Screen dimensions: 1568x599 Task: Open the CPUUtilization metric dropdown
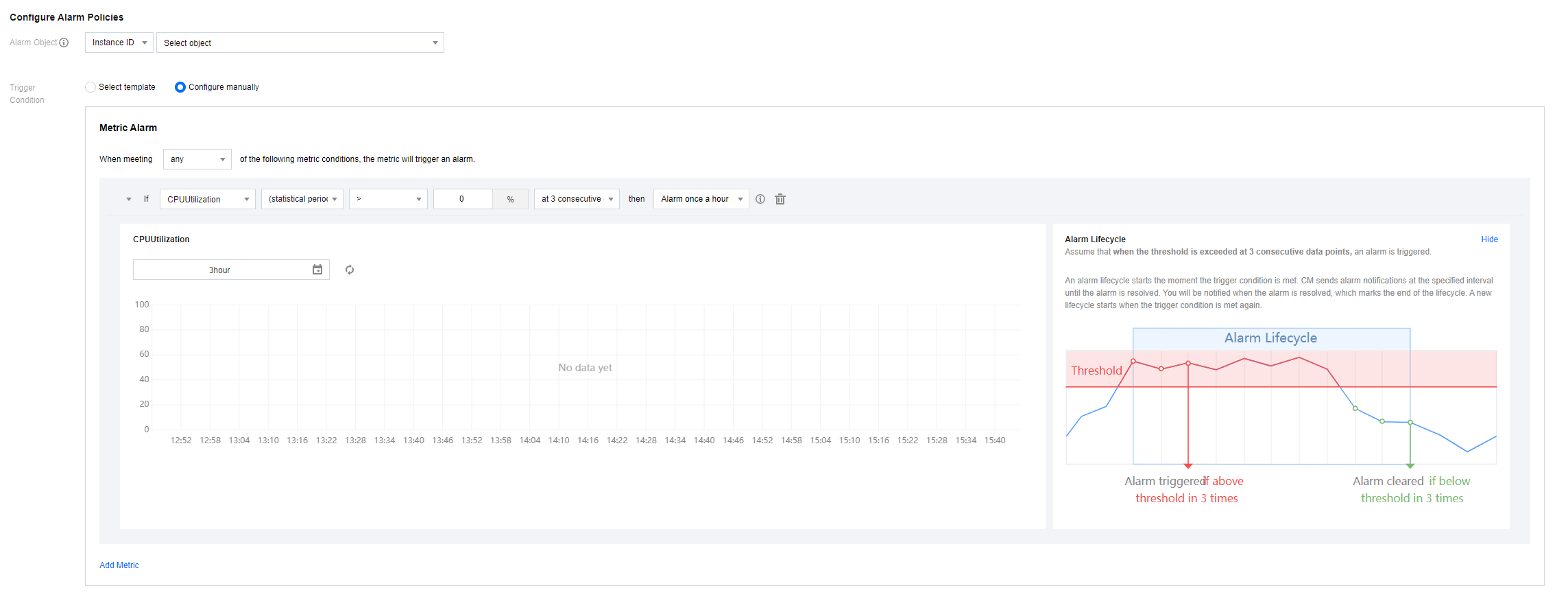tap(208, 199)
